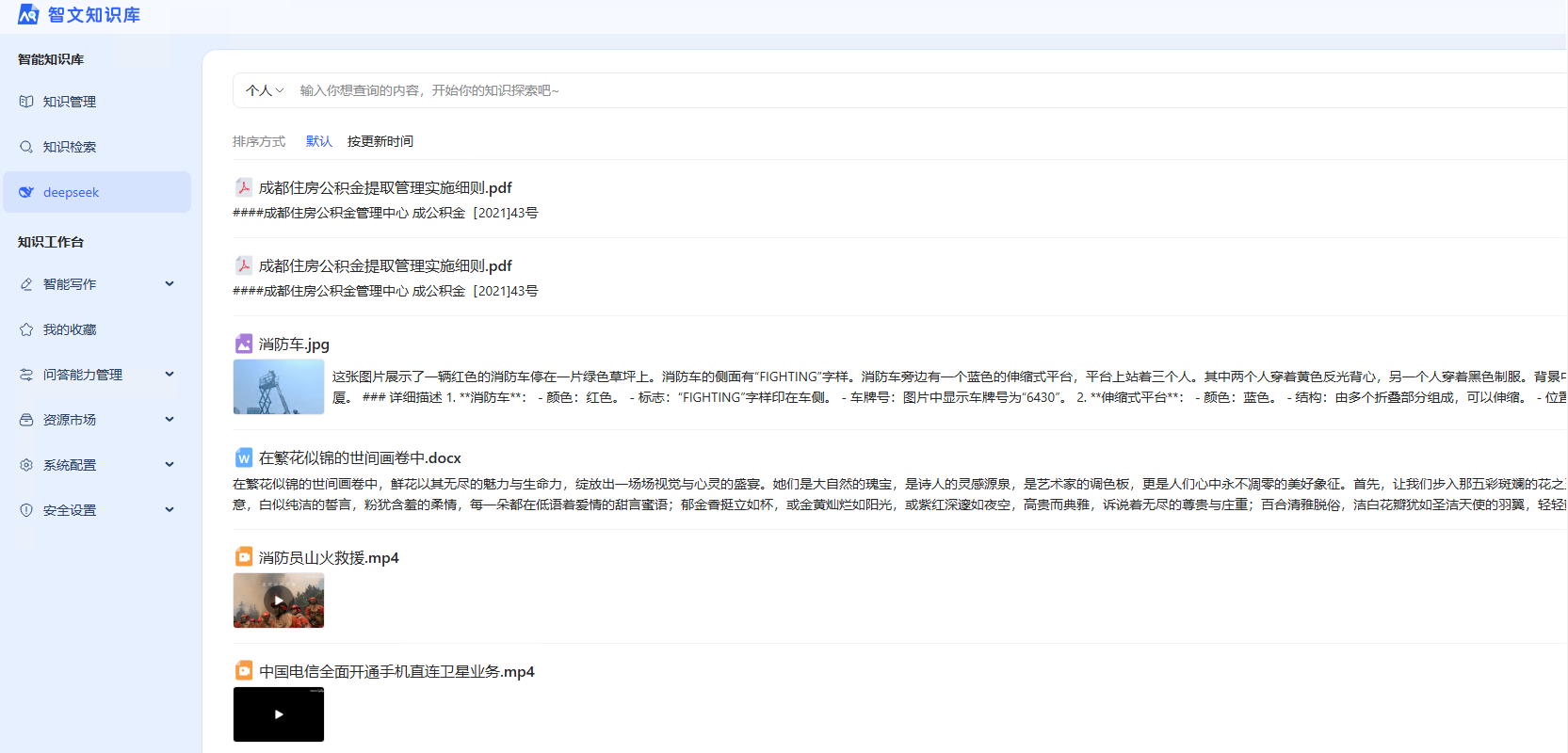Open 我的收藏 in the sidebar

pyautogui.click(x=97, y=329)
